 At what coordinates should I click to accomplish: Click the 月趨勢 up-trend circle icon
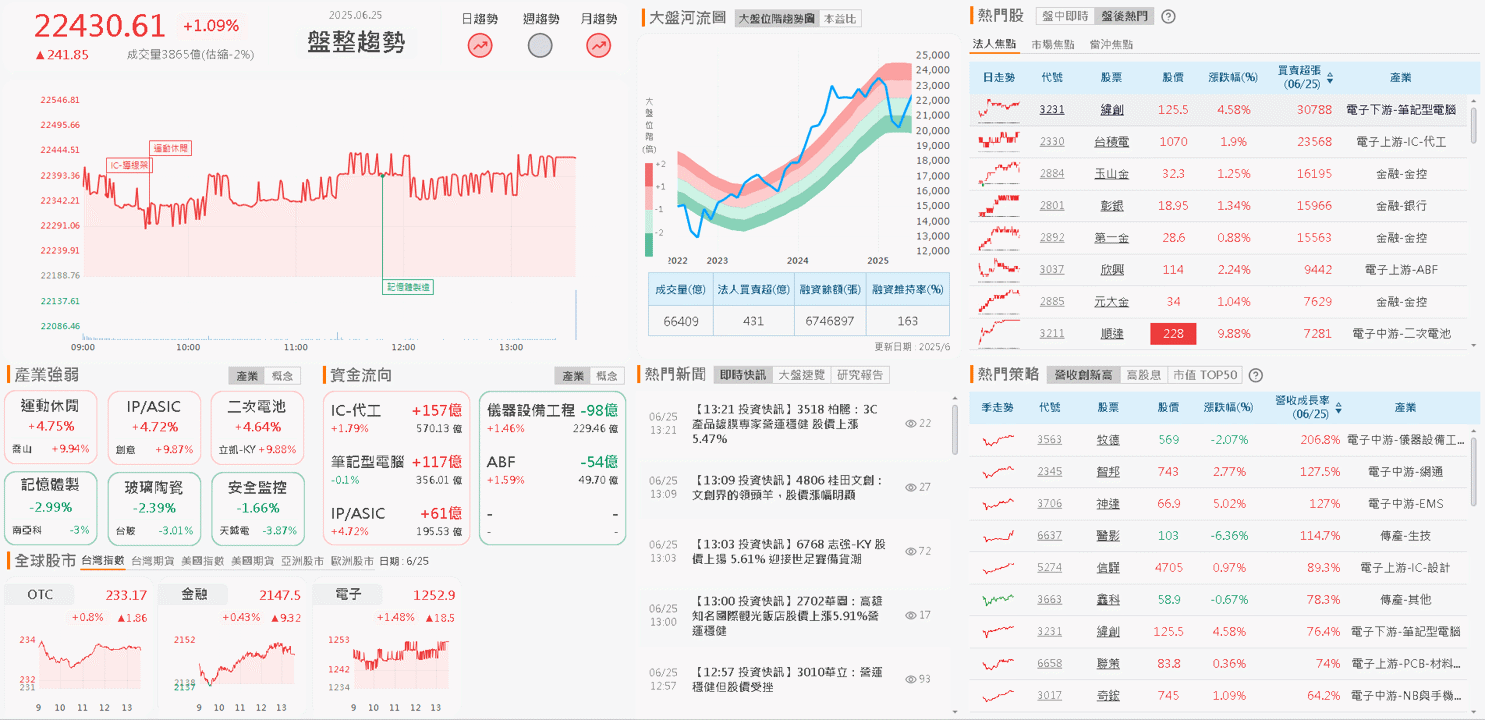pyautogui.click(x=599, y=45)
